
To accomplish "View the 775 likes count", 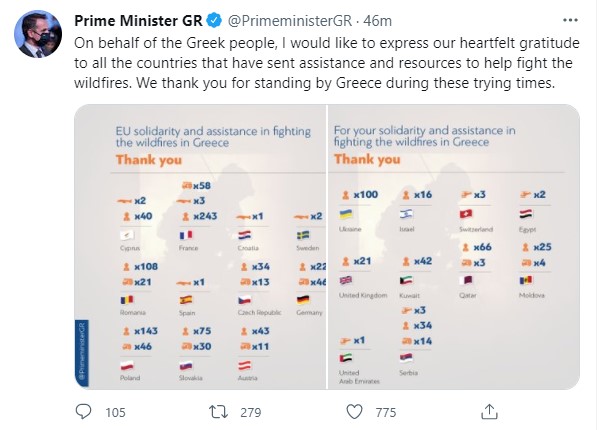I will tap(381, 412).
